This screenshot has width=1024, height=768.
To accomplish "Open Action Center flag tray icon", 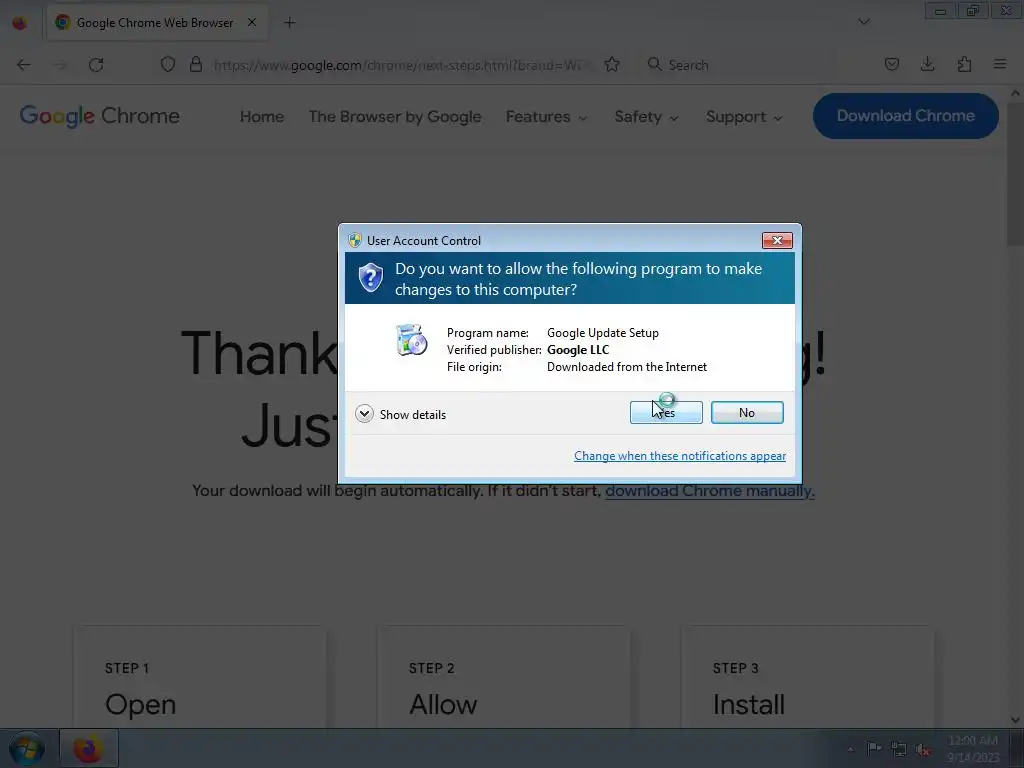I will [873, 748].
